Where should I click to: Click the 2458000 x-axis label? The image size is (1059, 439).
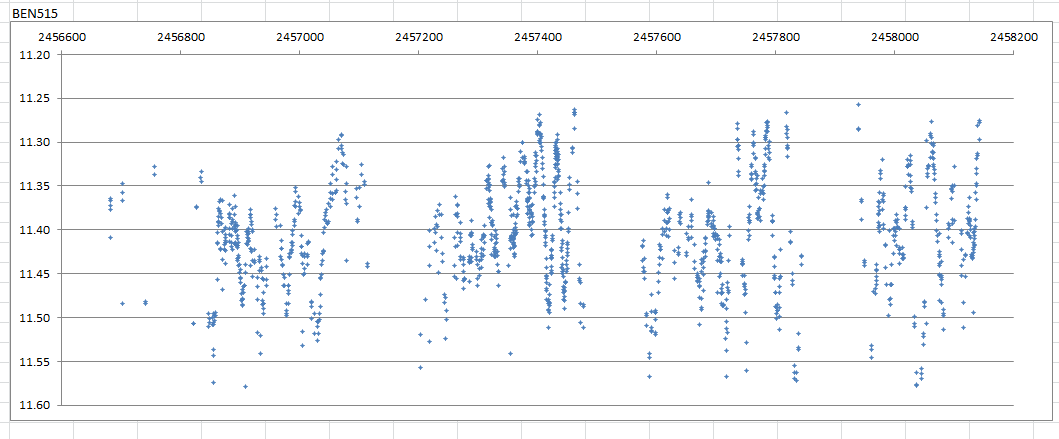click(895, 37)
